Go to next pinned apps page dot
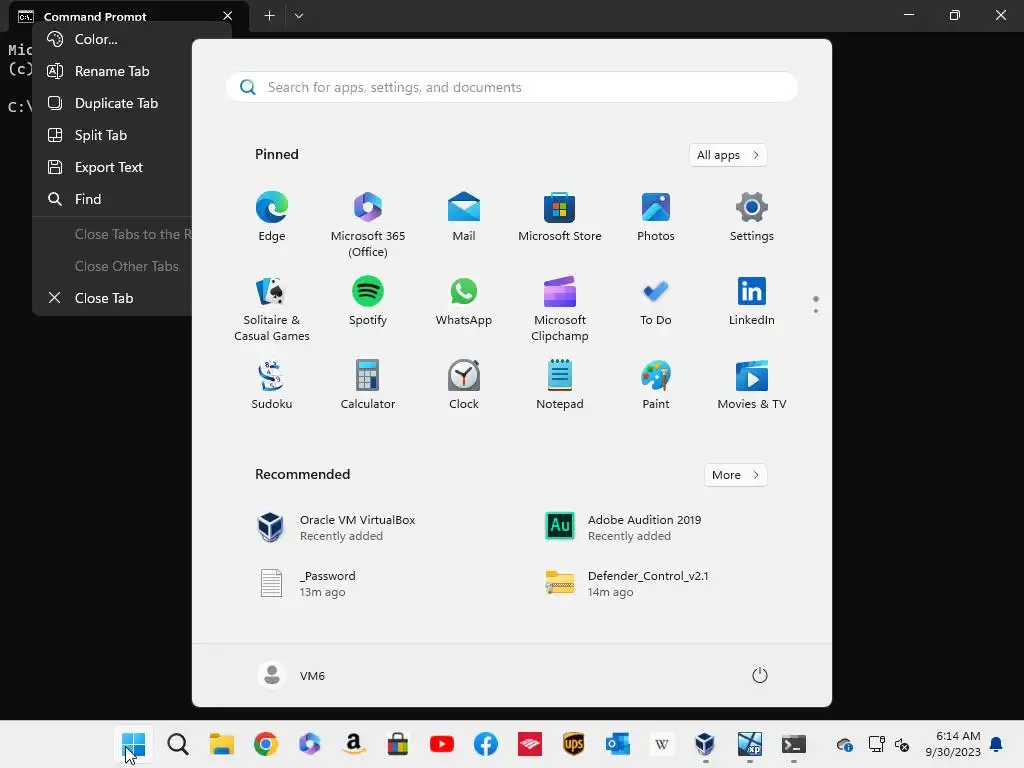 pos(816,311)
